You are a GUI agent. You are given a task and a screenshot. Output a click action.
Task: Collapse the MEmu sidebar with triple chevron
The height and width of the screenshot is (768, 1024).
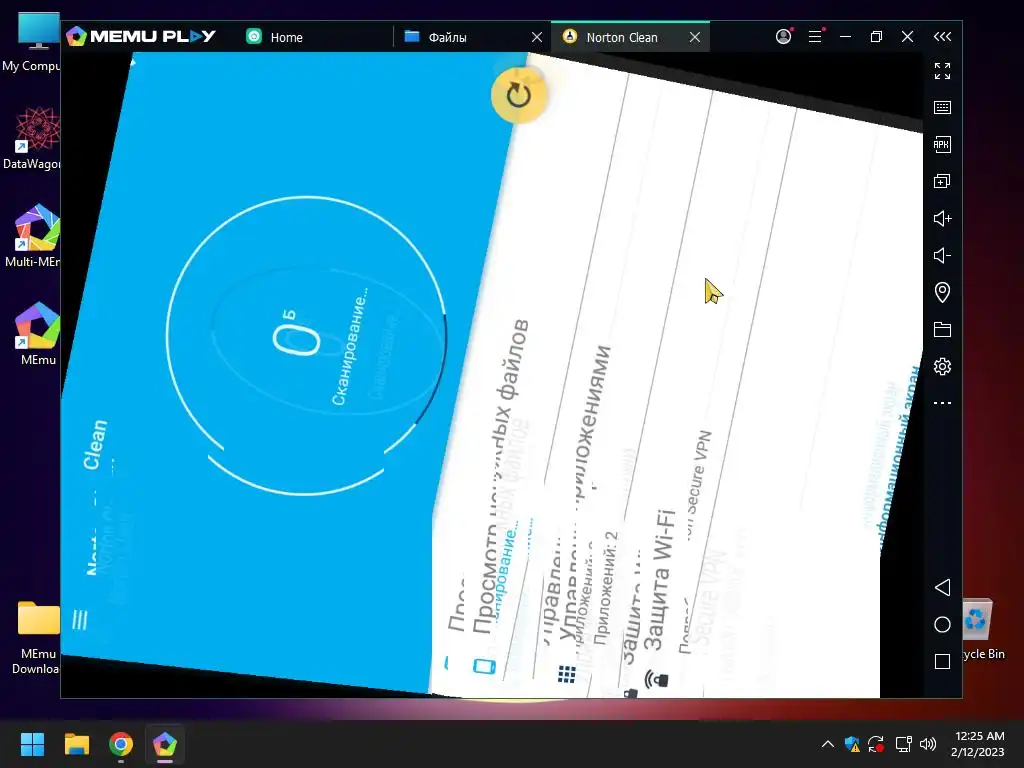(x=942, y=37)
